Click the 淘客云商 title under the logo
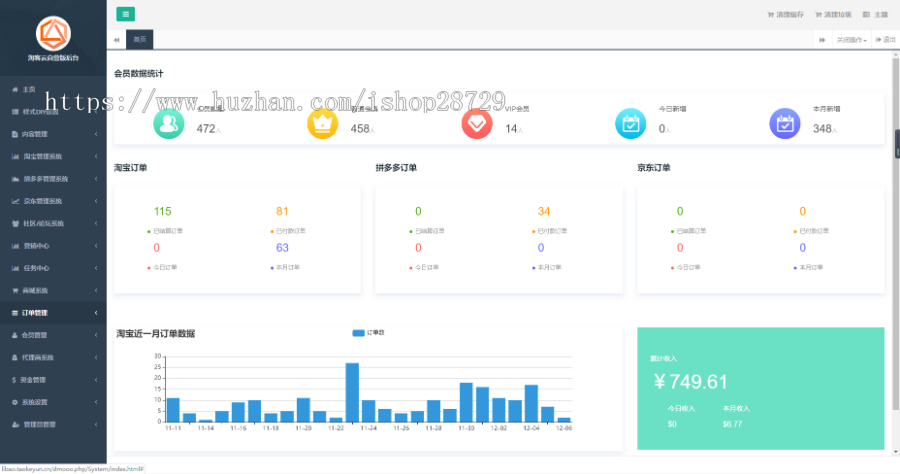900x474 pixels. (53, 58)
